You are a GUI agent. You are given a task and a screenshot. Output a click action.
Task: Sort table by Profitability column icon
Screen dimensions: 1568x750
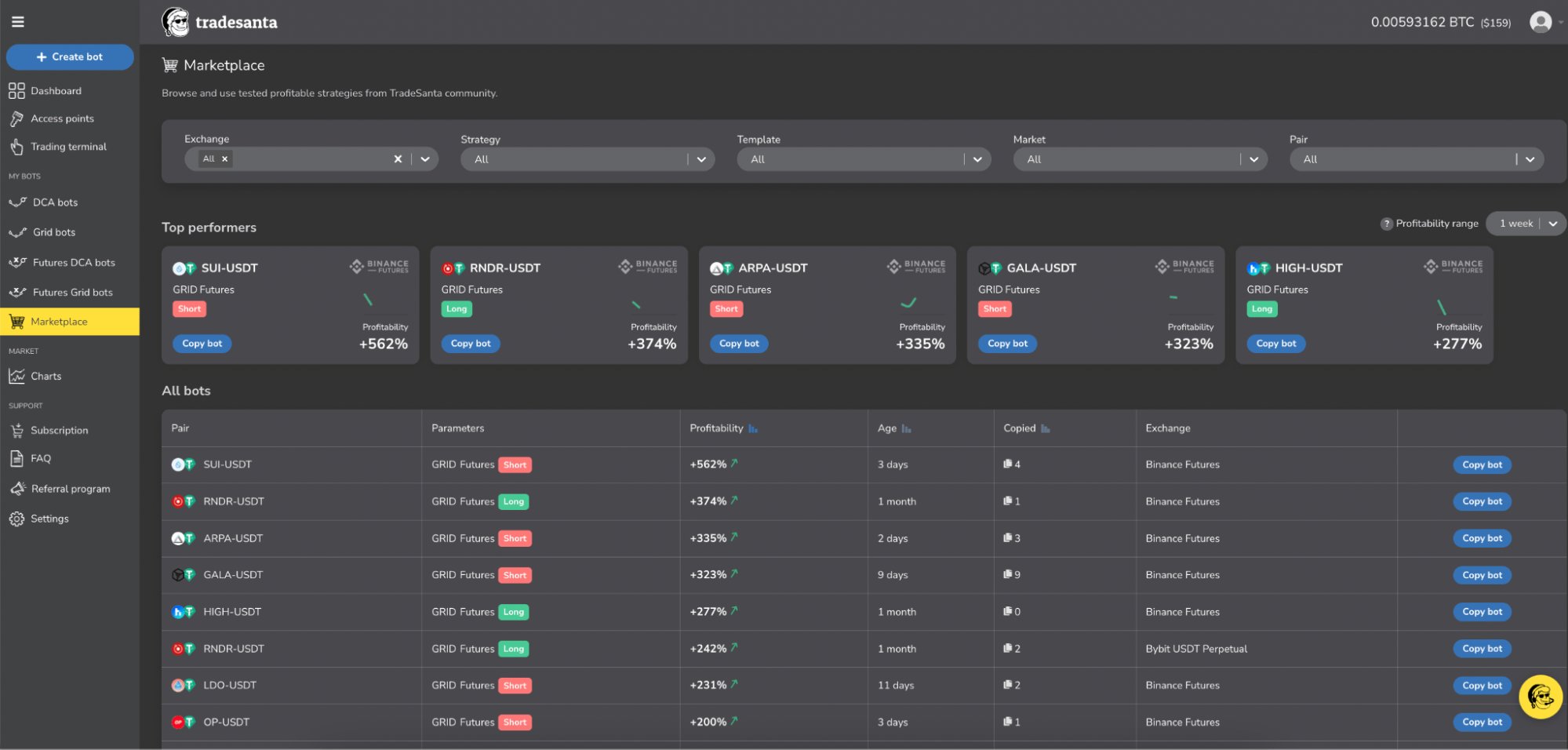(x=753, y=428)
